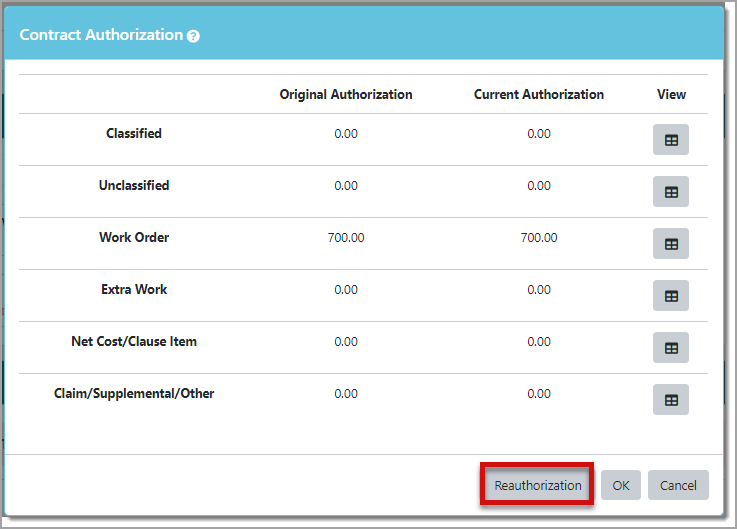Select Classified current authorization 0.00 value
Viewport: 737px width, 529px height.
(x=539, y=134)
